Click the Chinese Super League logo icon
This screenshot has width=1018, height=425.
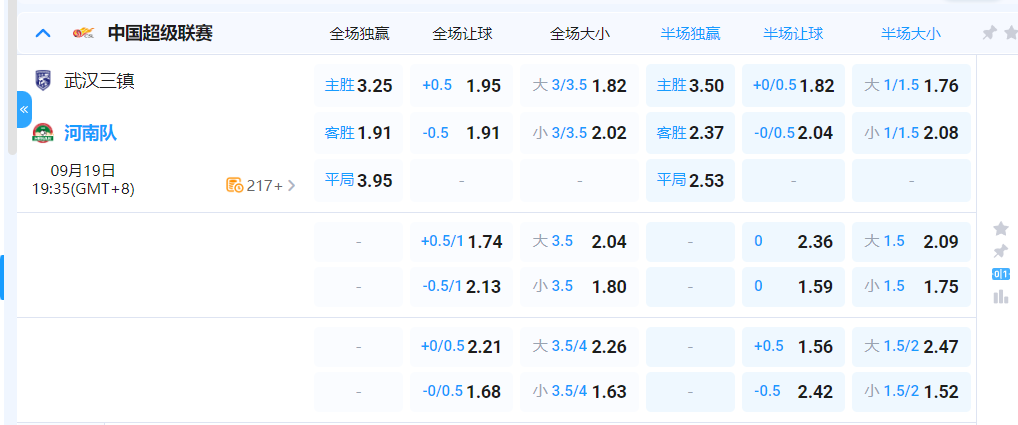click(x=82, y=33)
